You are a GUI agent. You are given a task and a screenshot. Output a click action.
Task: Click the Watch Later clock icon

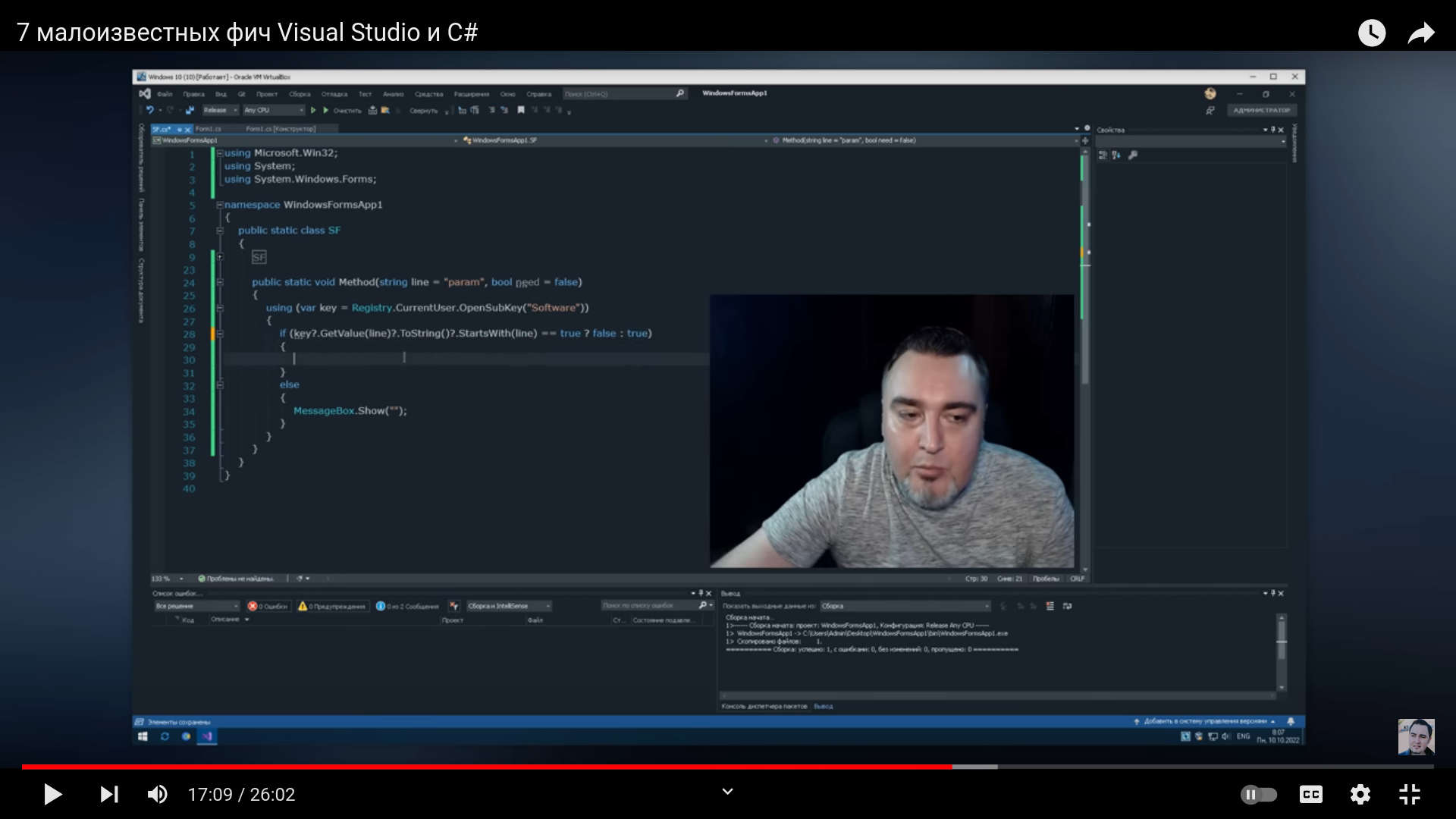click(1371, 33)
